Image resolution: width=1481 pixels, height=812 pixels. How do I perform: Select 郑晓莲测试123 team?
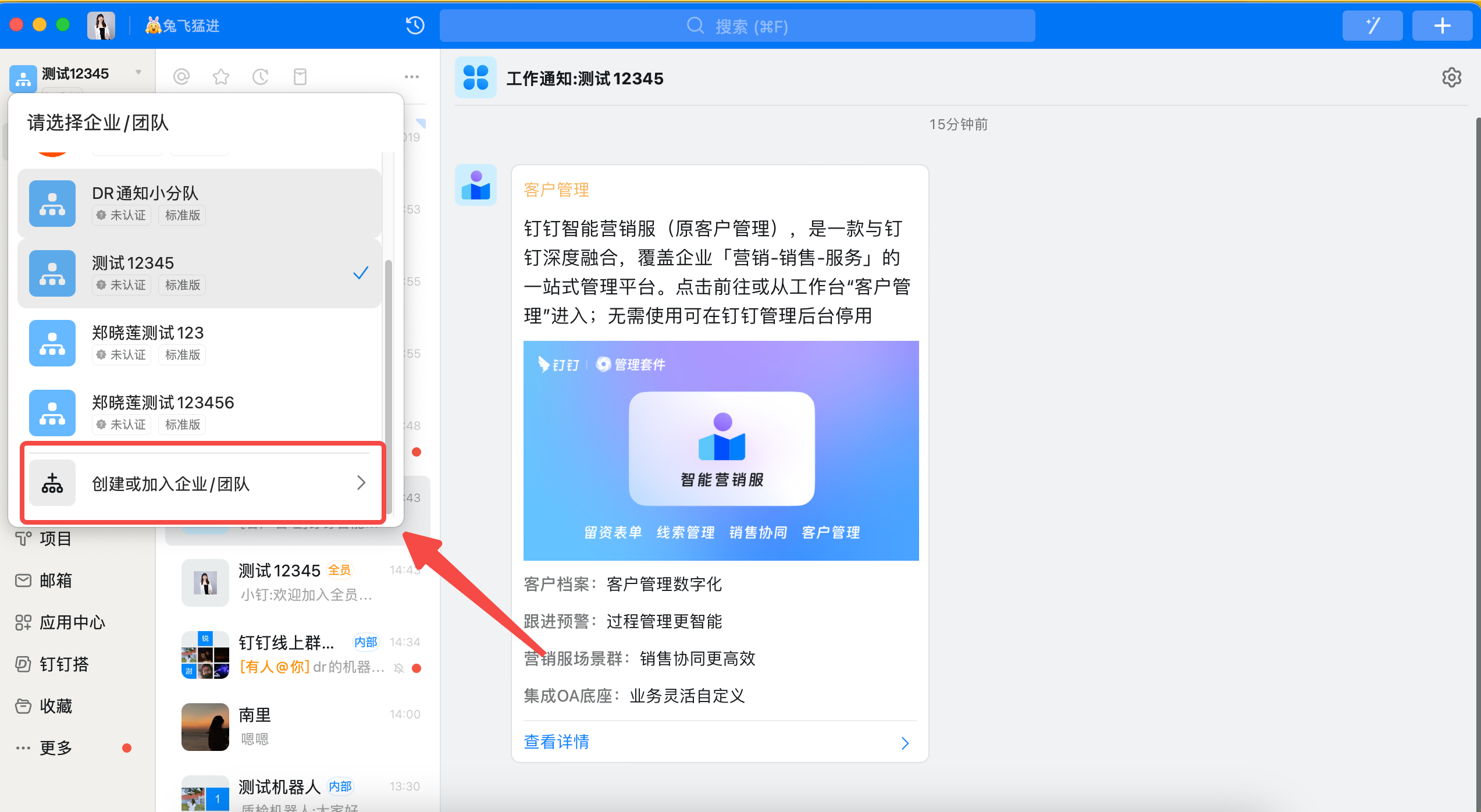(199, 343)
